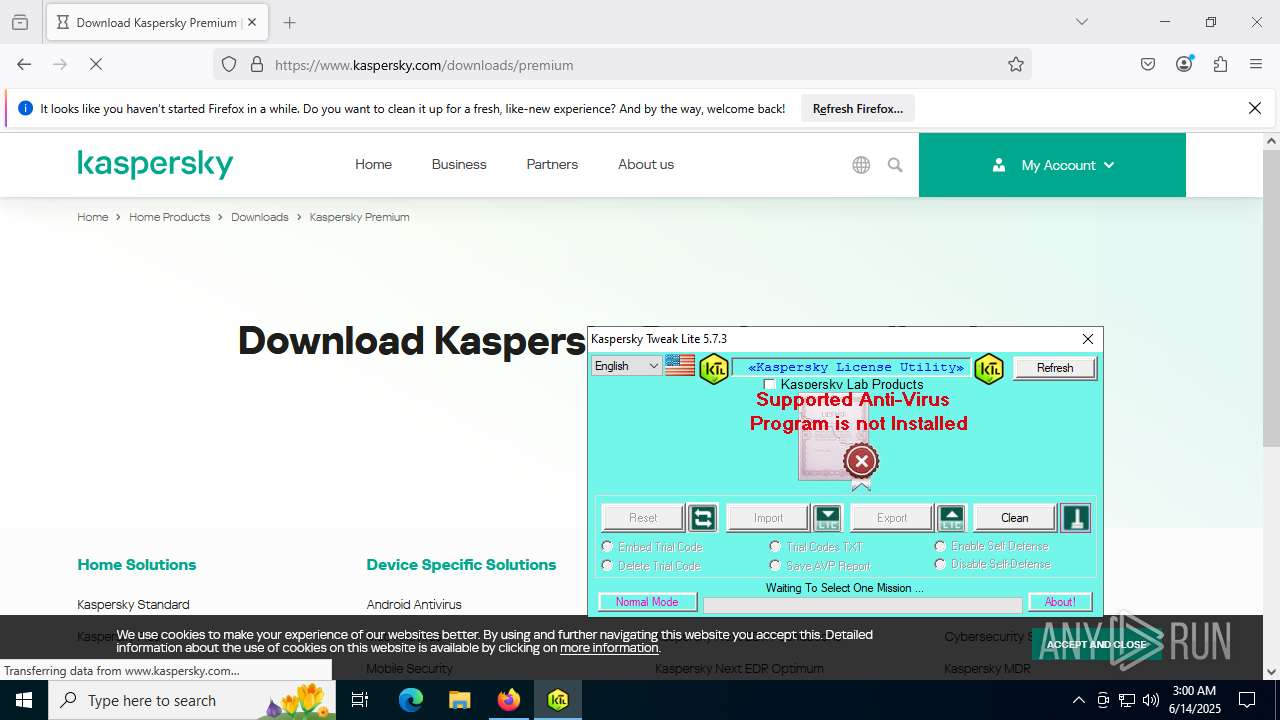Select the Trial Codes TXT radio button
The width and height of the screenshot is (1280, 720).
(x=775, y=546)
